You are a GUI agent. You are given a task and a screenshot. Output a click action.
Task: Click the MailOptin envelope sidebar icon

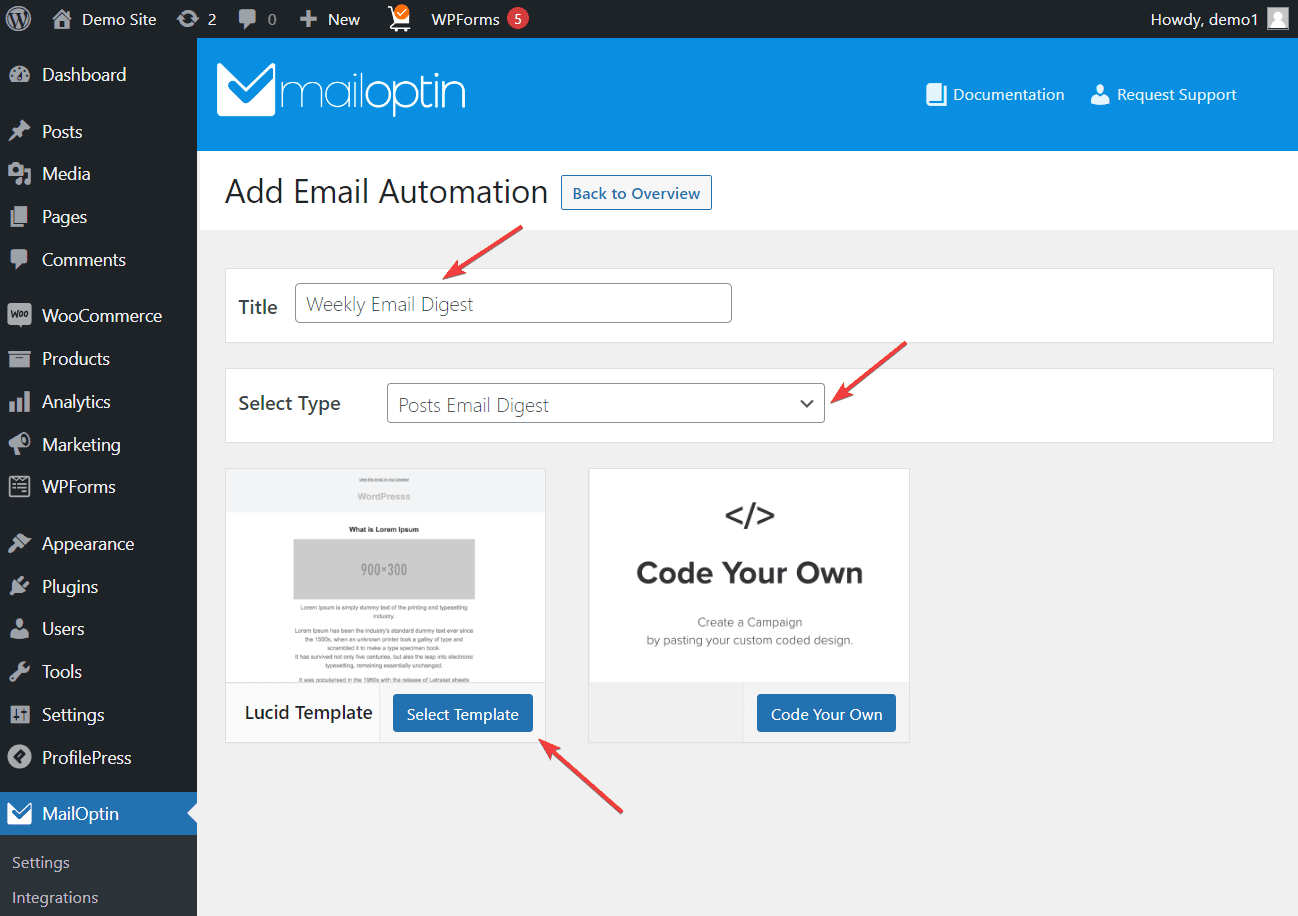pos(19,814)
